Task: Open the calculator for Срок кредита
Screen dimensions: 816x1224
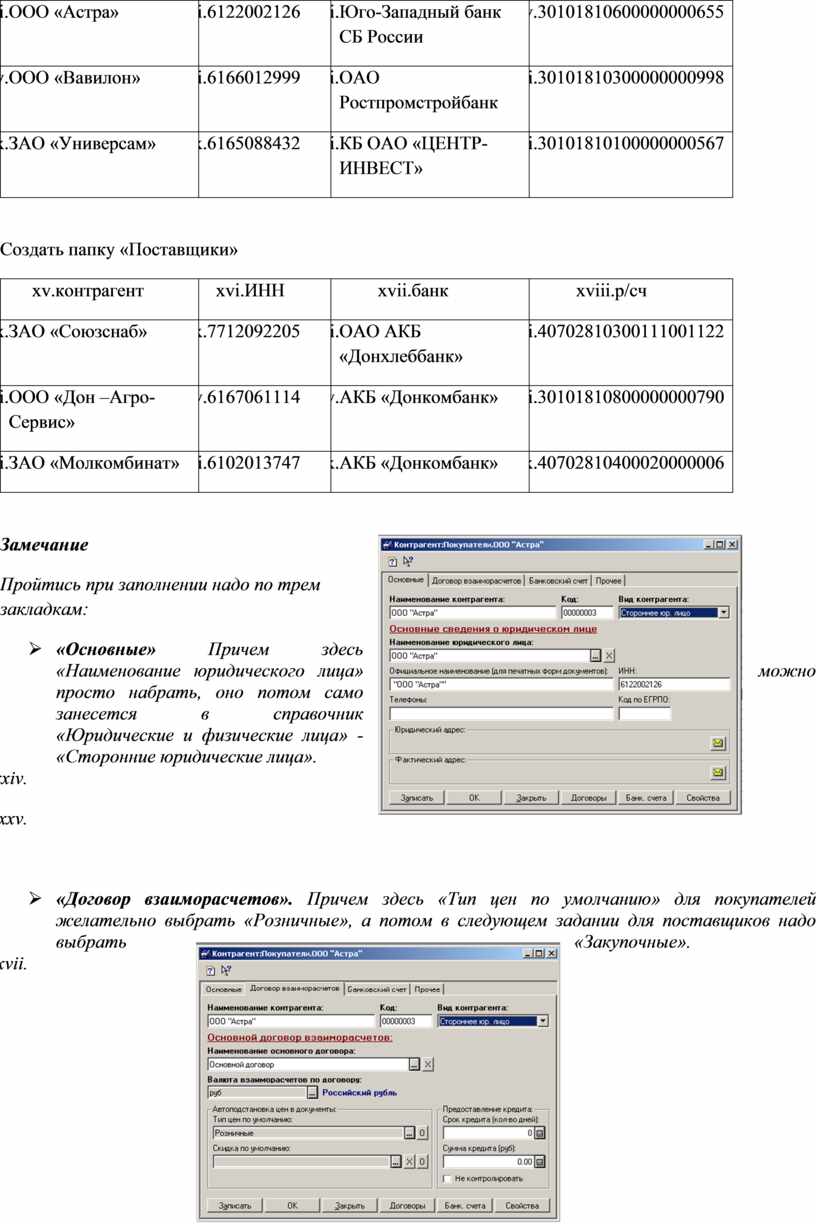Action: coord(540,1133)
